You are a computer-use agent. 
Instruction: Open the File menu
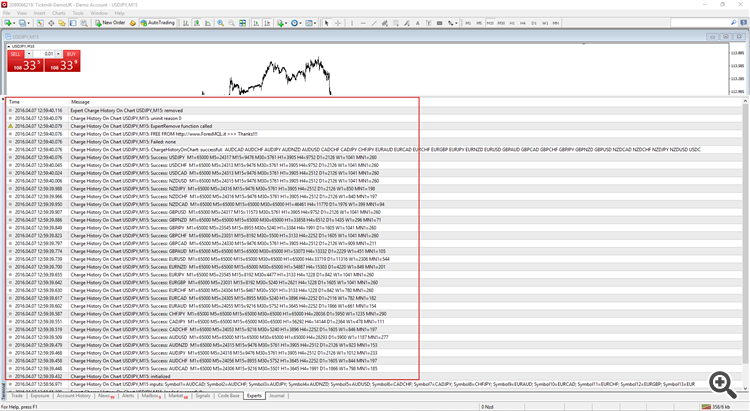(6, 13)
